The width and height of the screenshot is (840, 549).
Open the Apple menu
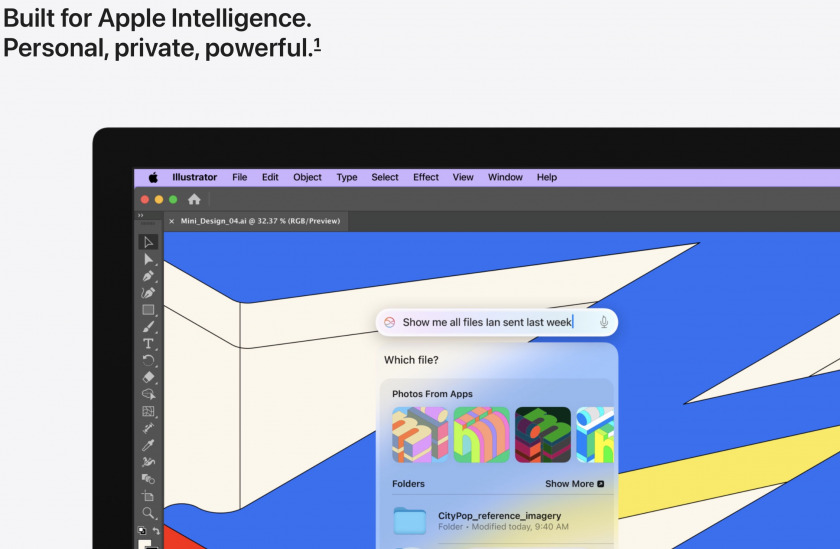pos(153,177)
